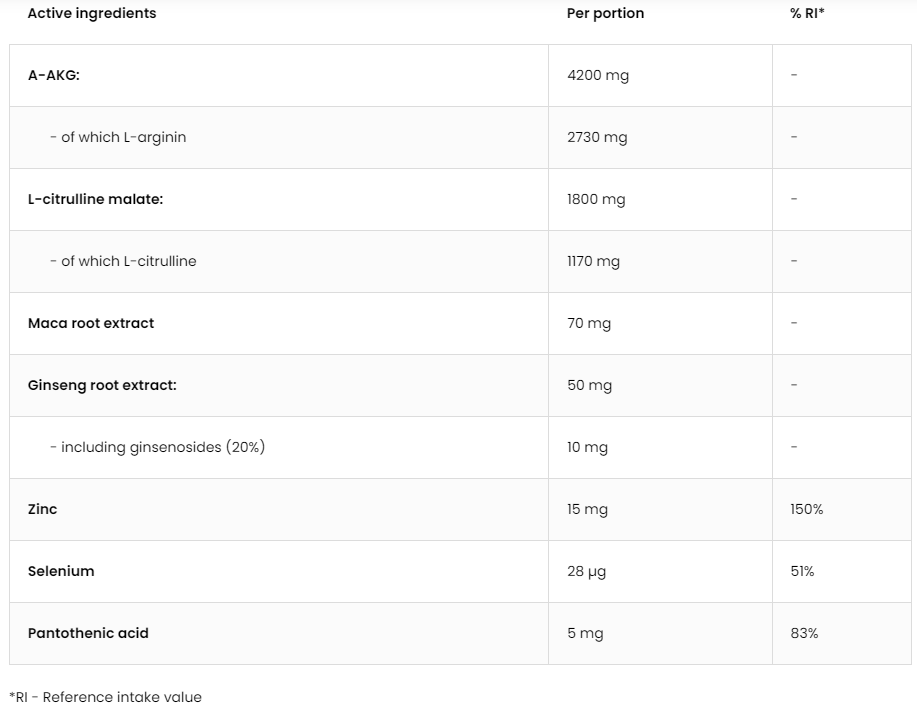Select the "% RI*" column header

pos(807,13)
